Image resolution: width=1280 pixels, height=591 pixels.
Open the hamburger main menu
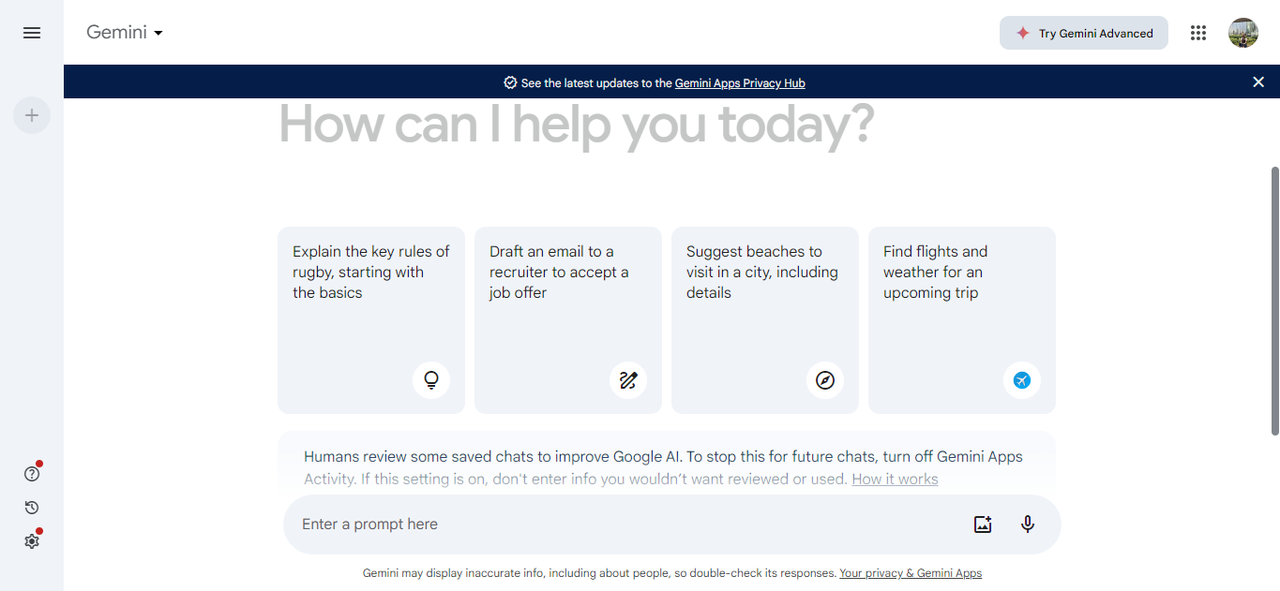click(32, 33)
